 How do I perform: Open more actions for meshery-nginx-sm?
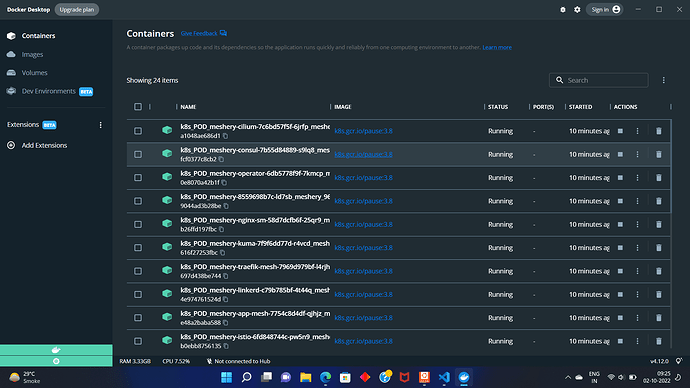637,224
